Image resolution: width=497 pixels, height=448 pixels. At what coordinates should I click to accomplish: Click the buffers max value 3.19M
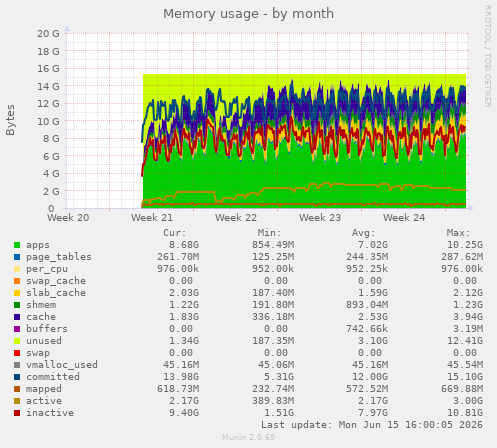pyautogui.click(x=468, y=329)
